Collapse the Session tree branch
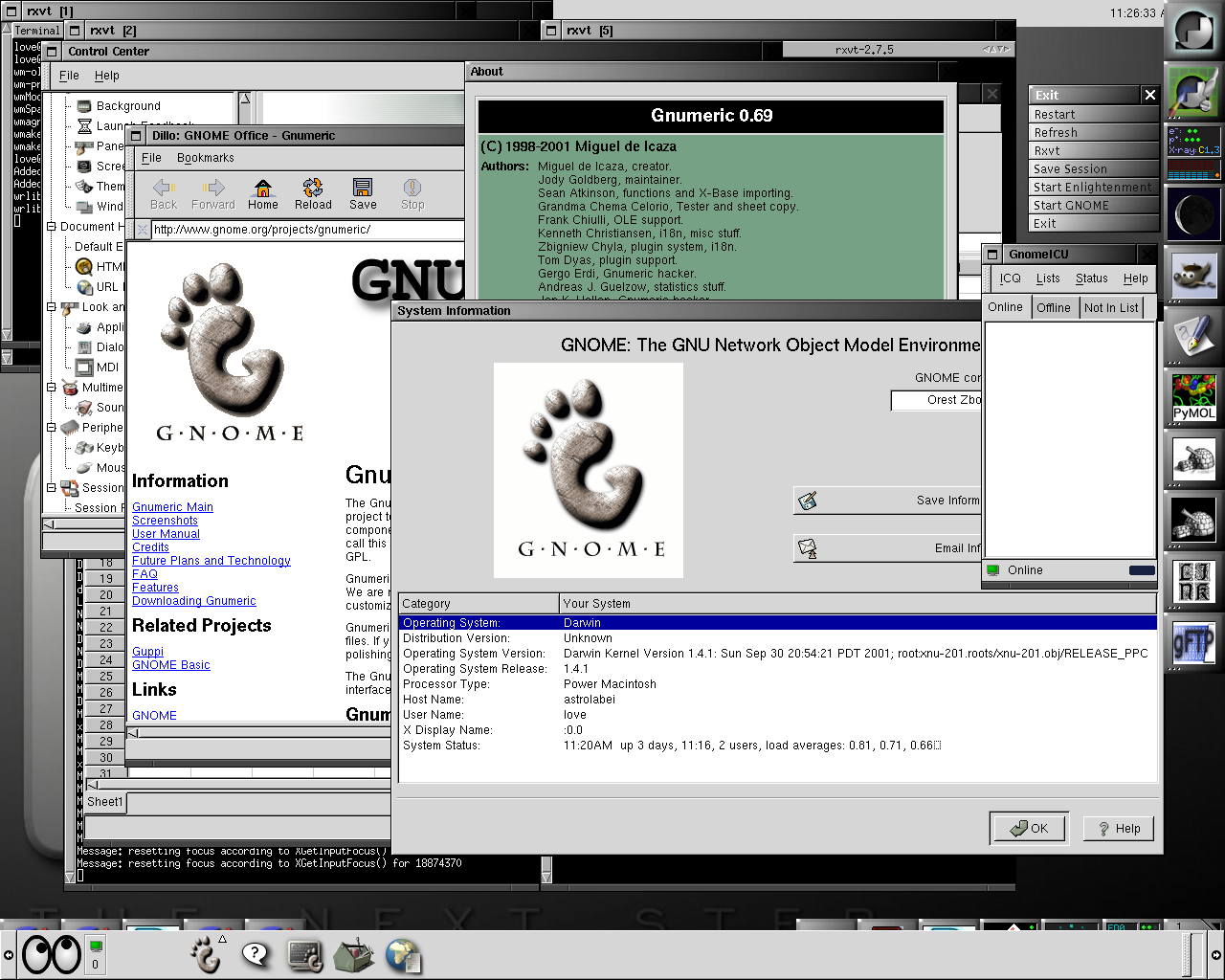Image resolution: width=1225 pixels, height=980 pixels. [x=52, y=488]
